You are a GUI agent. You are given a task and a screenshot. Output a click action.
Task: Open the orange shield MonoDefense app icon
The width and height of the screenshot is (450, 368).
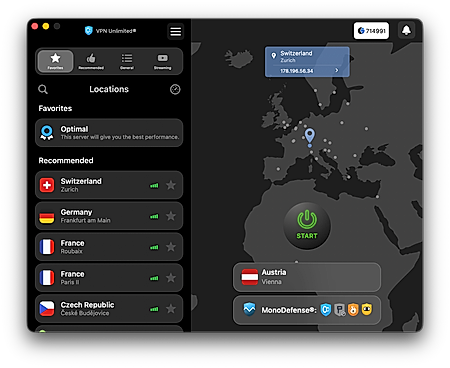click(353, 310)
